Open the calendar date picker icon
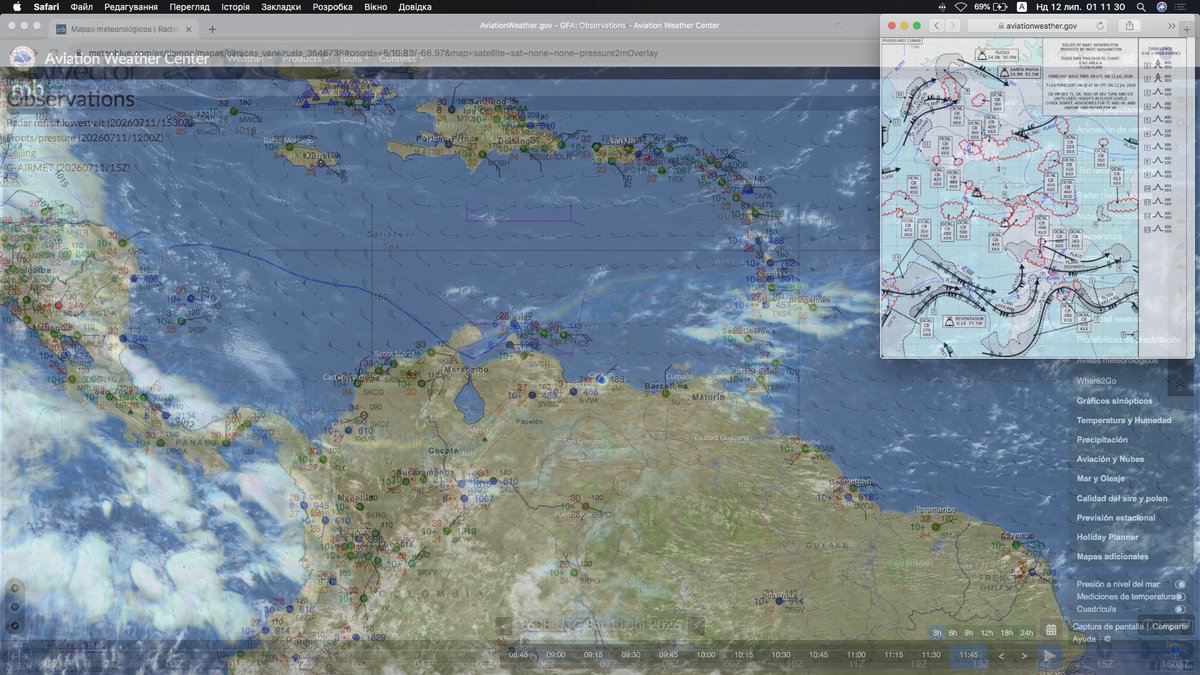This screenshot has height=675, width=1200. click(x=1051, y=630)
